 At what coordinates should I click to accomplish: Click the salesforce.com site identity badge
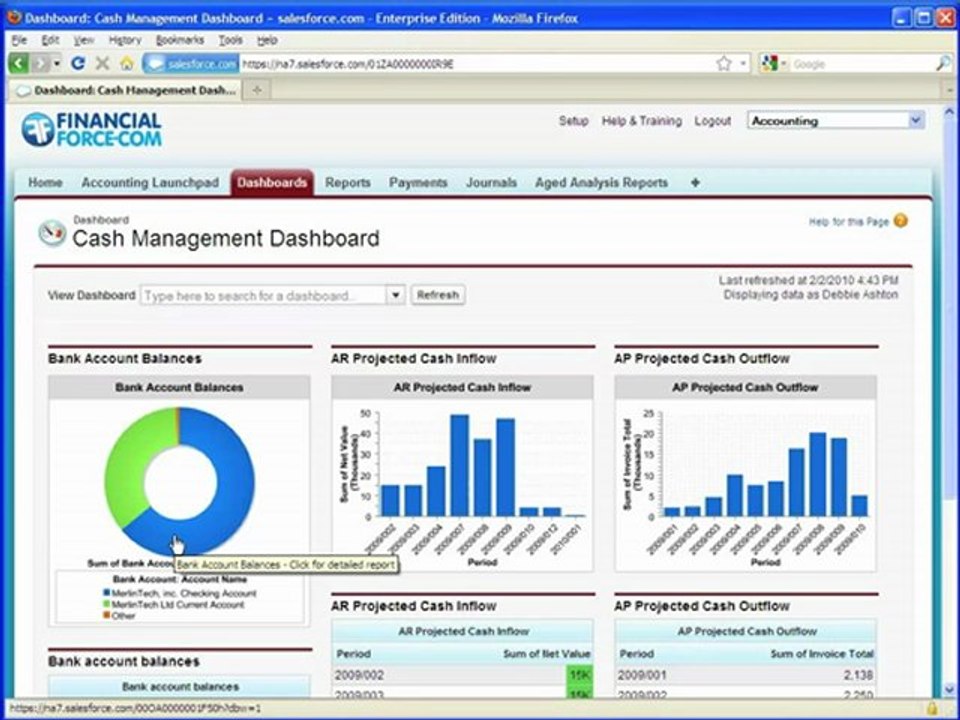191,63
